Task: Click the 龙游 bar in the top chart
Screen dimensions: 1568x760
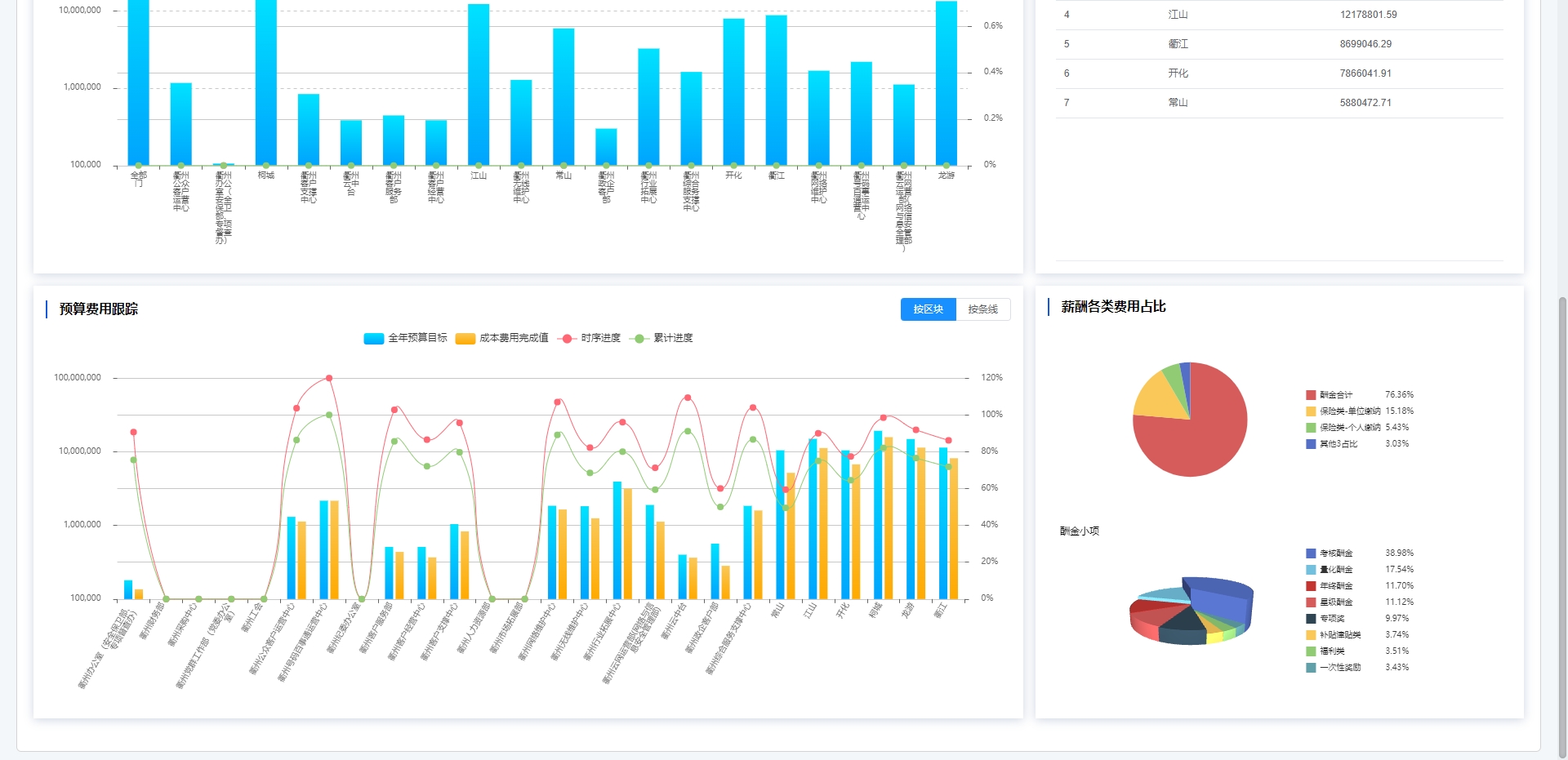Action: coord(947,83)
